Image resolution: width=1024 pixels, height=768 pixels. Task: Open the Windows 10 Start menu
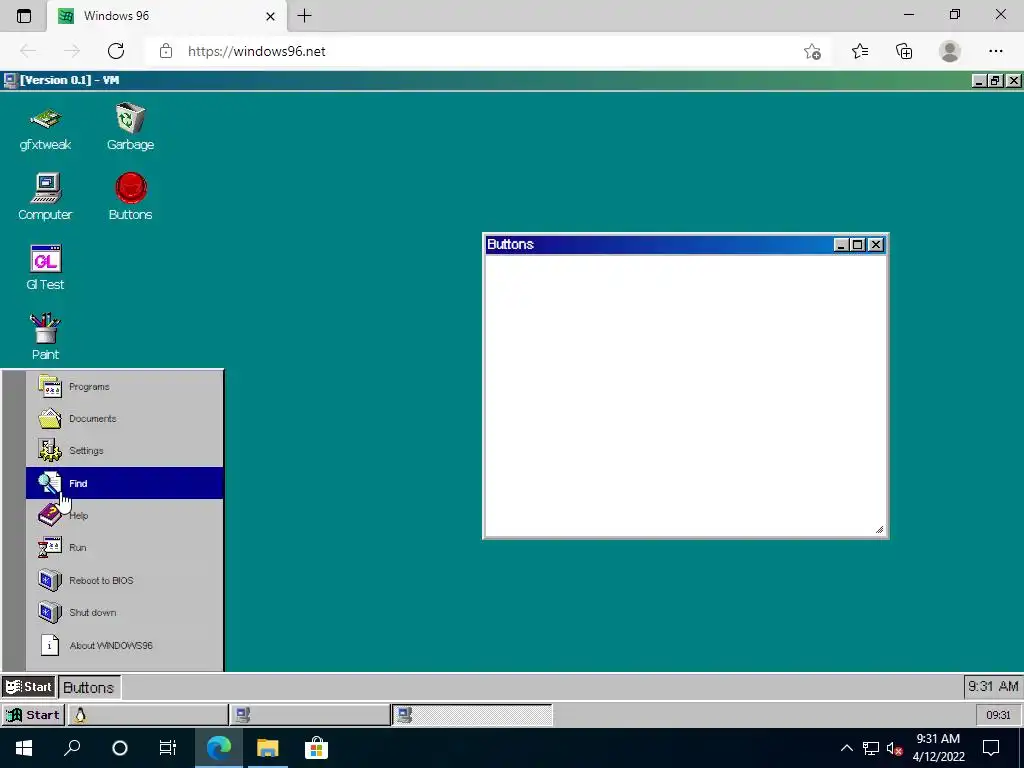pyautogui.click(x=24, y=748)
